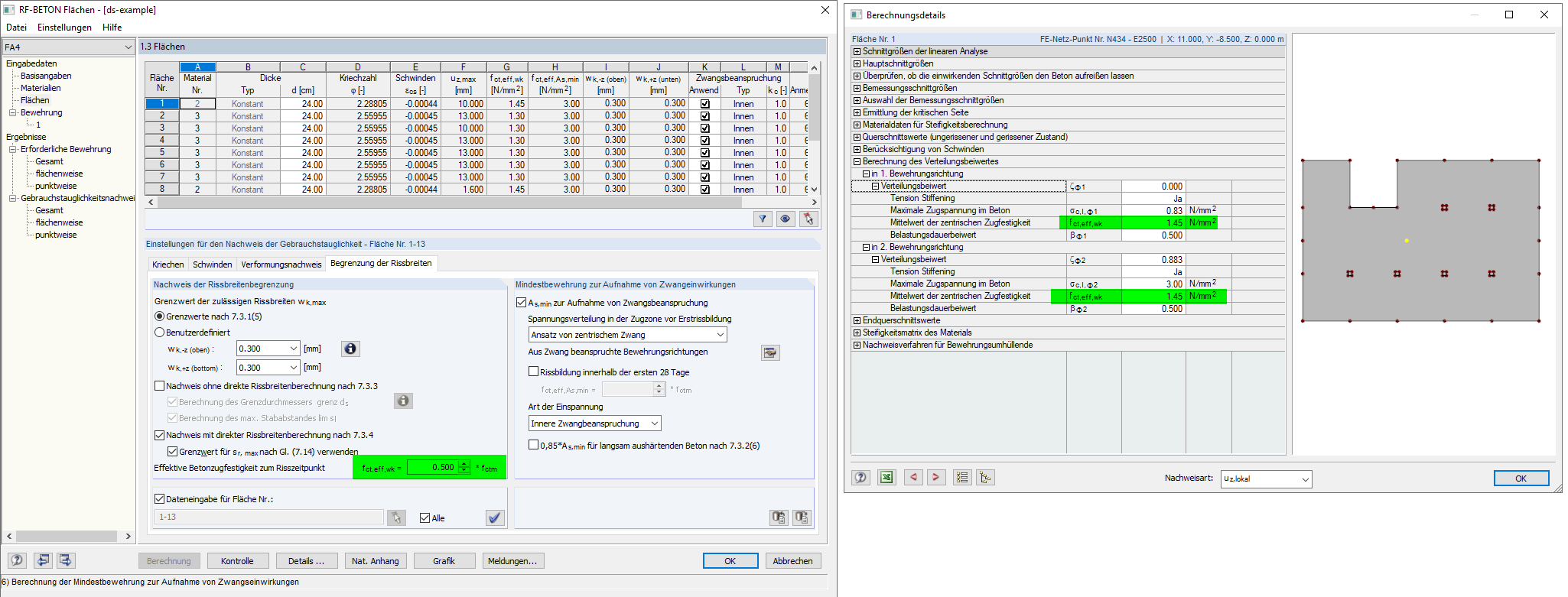Image resolution: width=1568 pixels, height=597 pixels.
Task: Click the second copy-settings icon at the panel edge
Action: coord(802,518)
